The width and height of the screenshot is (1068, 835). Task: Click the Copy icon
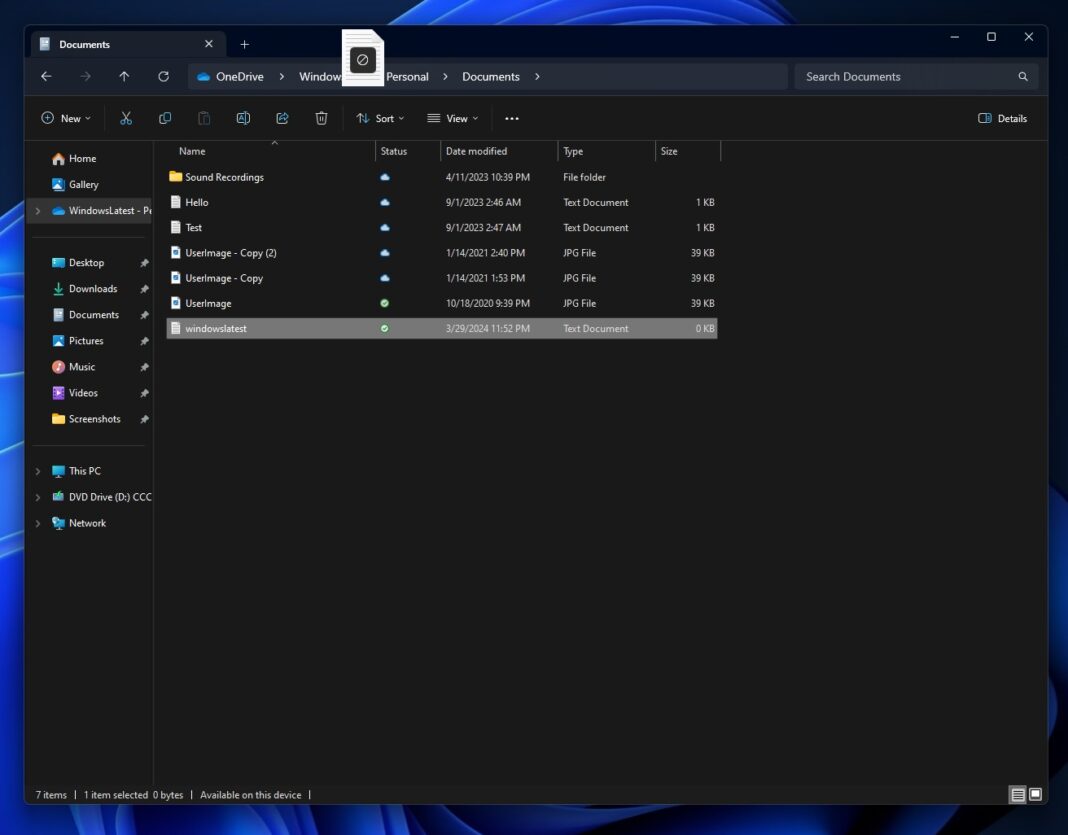point(165,118)
